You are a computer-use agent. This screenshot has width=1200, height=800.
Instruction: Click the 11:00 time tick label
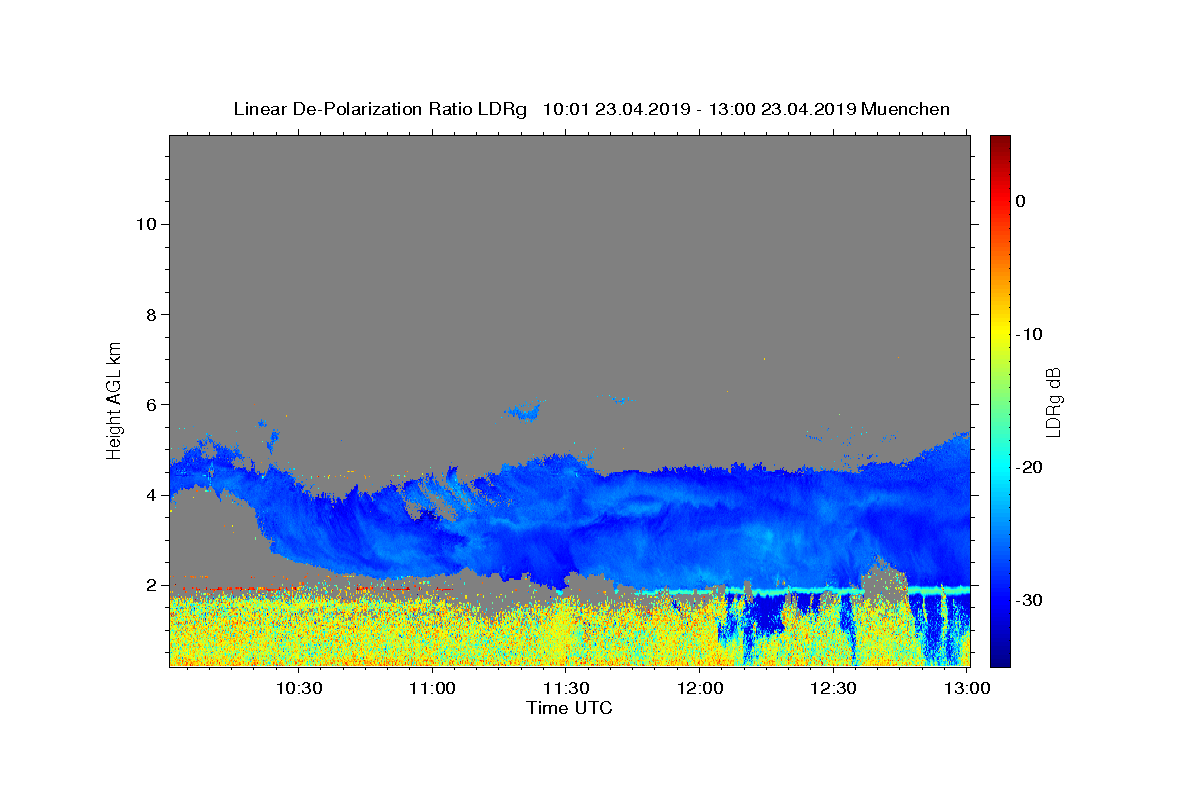[432, 688]
